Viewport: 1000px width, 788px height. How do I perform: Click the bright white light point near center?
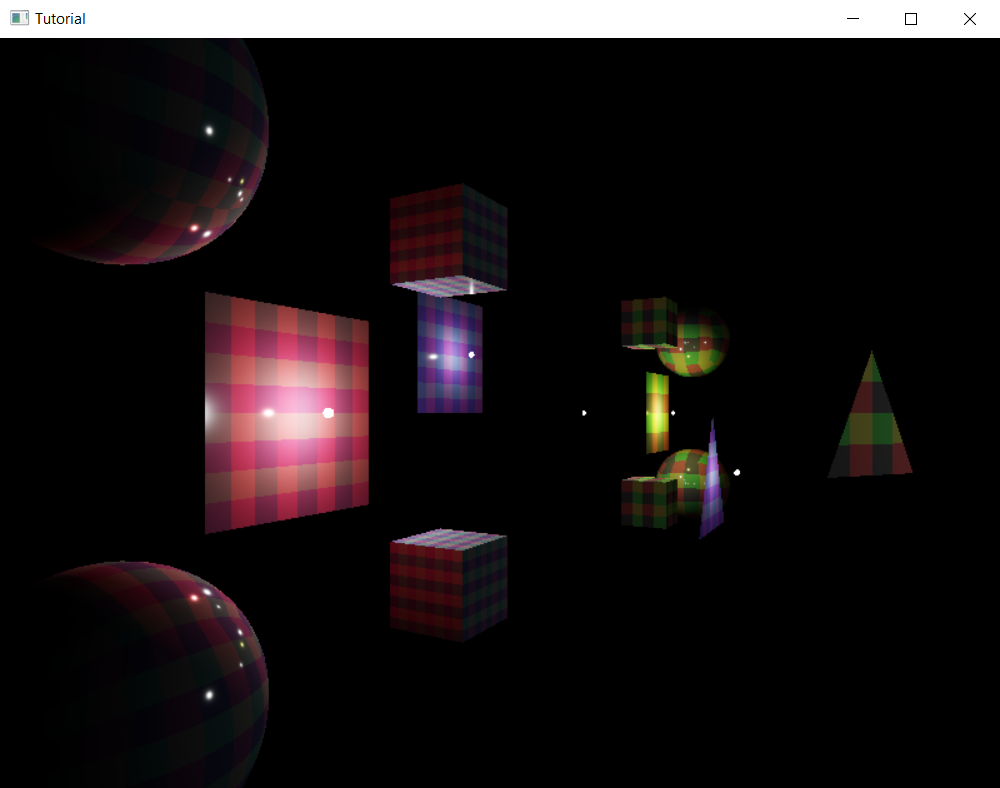pos(584,411)
